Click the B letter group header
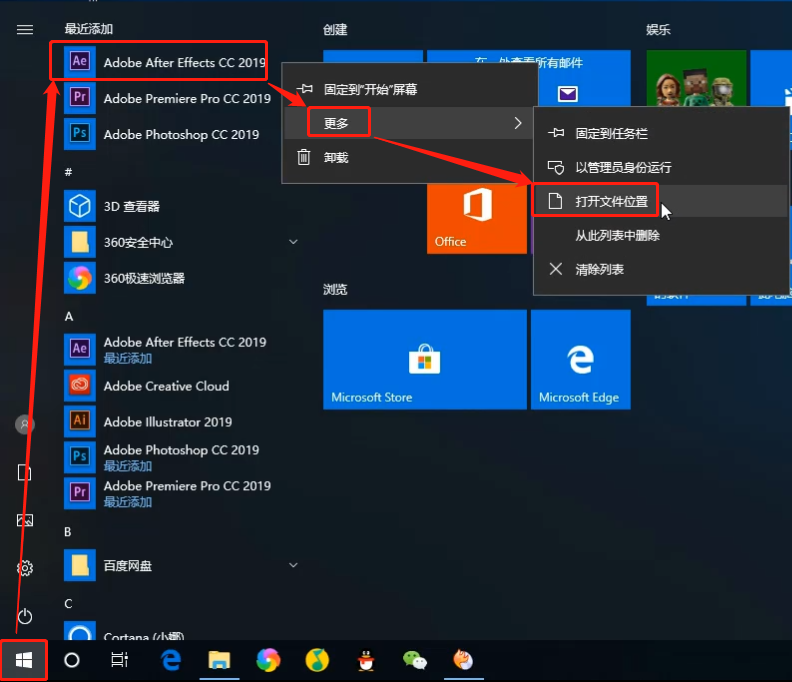Viewport: 792px width, 682px height. click(x=68, y=531)
